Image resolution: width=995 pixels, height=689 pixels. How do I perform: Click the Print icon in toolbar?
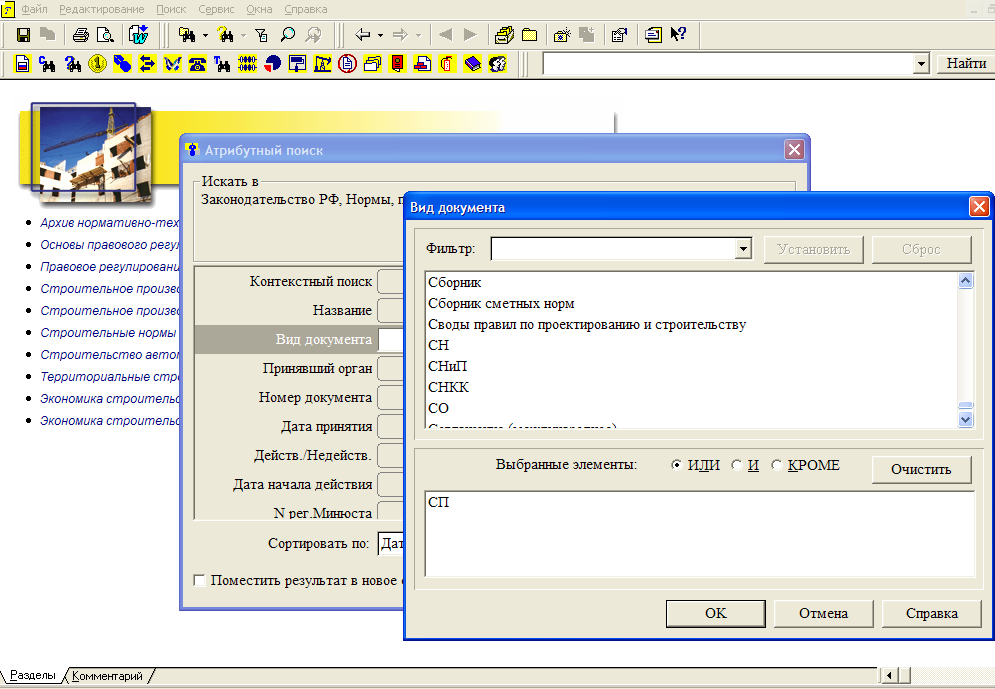(81, 35)
